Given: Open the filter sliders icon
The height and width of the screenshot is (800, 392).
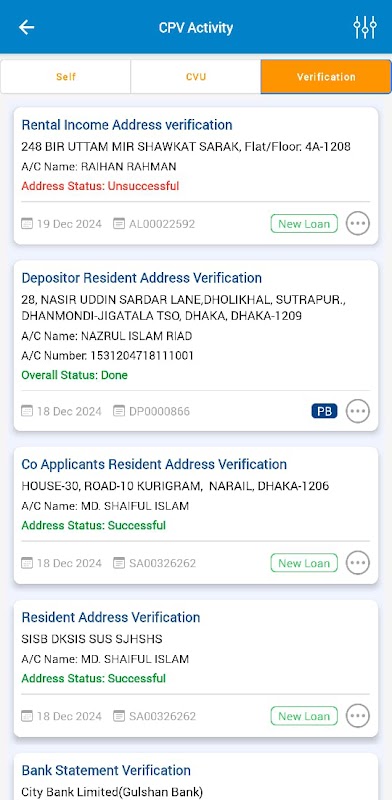Looking at the screenshot, I should coord(365,27).
